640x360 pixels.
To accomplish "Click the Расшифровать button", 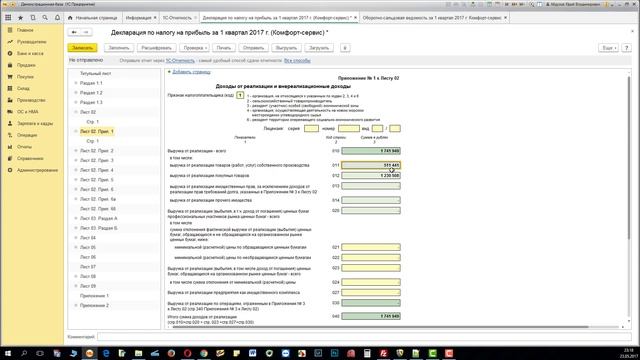I will (156, 48).
